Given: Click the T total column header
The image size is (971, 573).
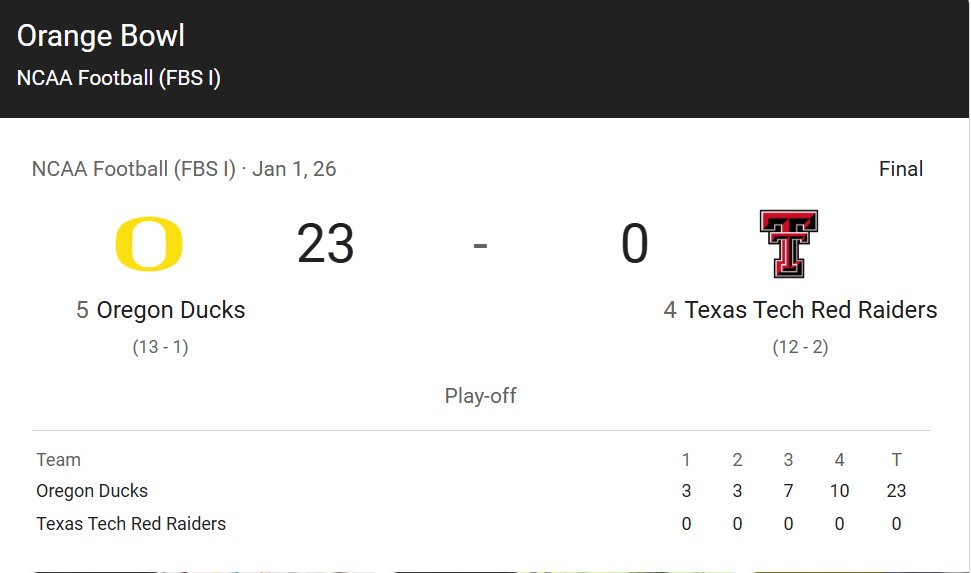Looking at the screenshot, I should pos(896,460).
